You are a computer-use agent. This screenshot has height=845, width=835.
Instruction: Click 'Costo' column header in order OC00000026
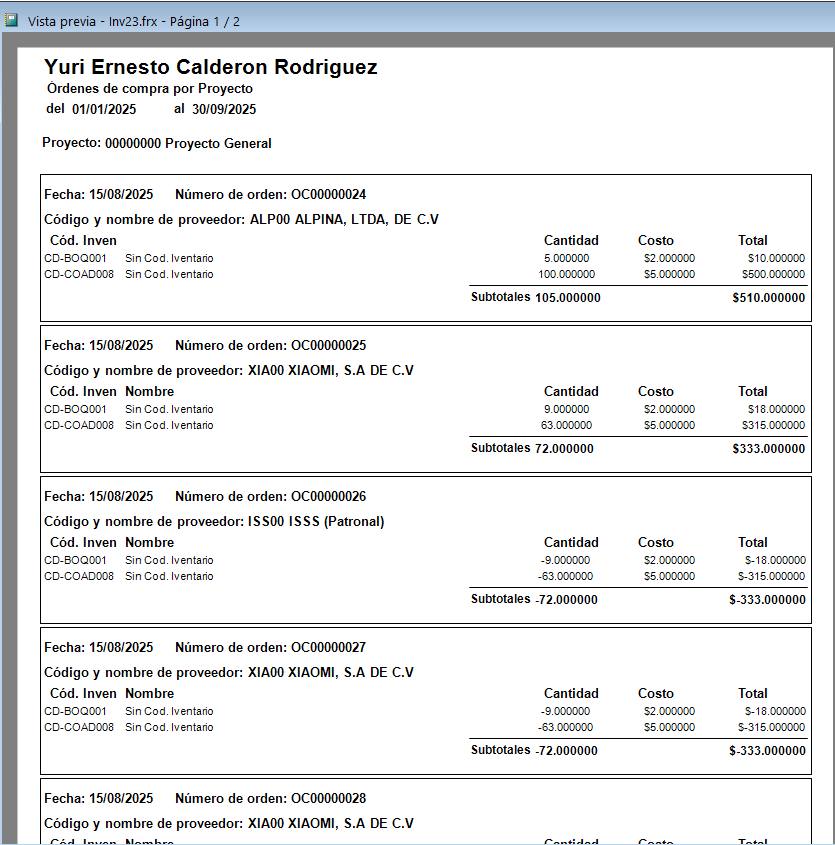pyautogui.click(x=656, y=542)
